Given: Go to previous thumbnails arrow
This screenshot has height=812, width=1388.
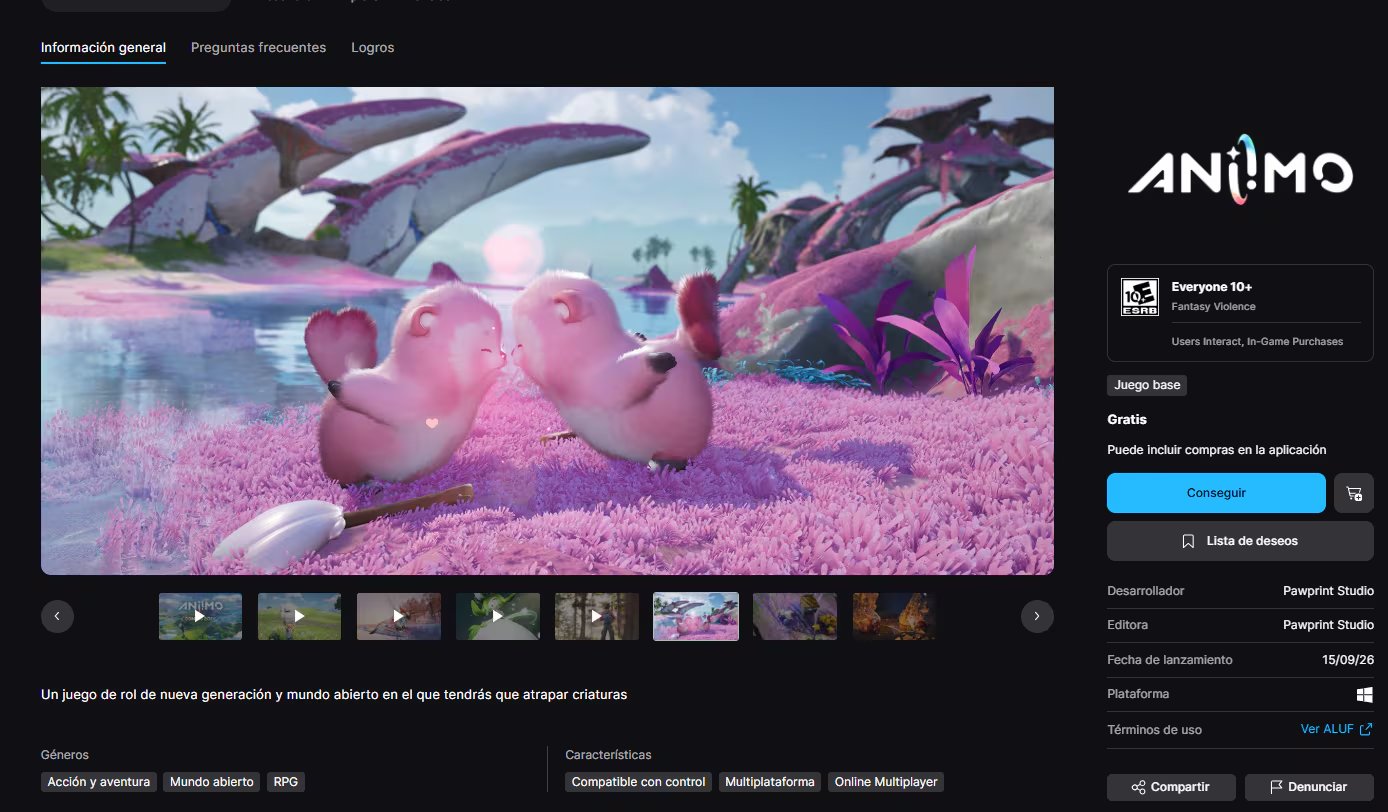Looking at the screenshot, I should 57,616.
